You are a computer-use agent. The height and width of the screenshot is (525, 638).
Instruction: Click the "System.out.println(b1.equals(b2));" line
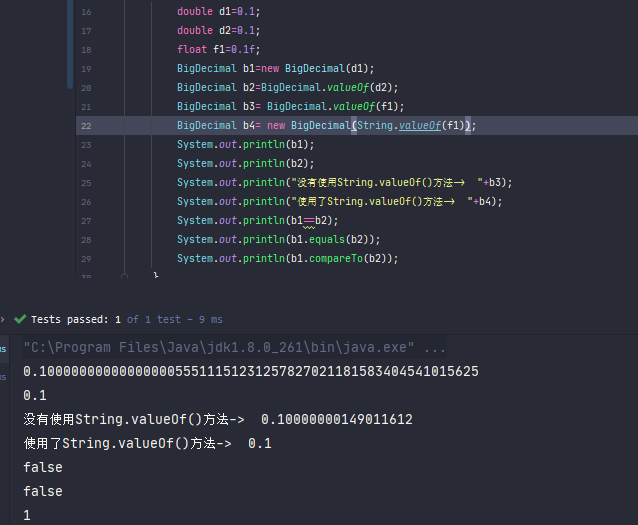pyautogui.click(x=279, y=240)
